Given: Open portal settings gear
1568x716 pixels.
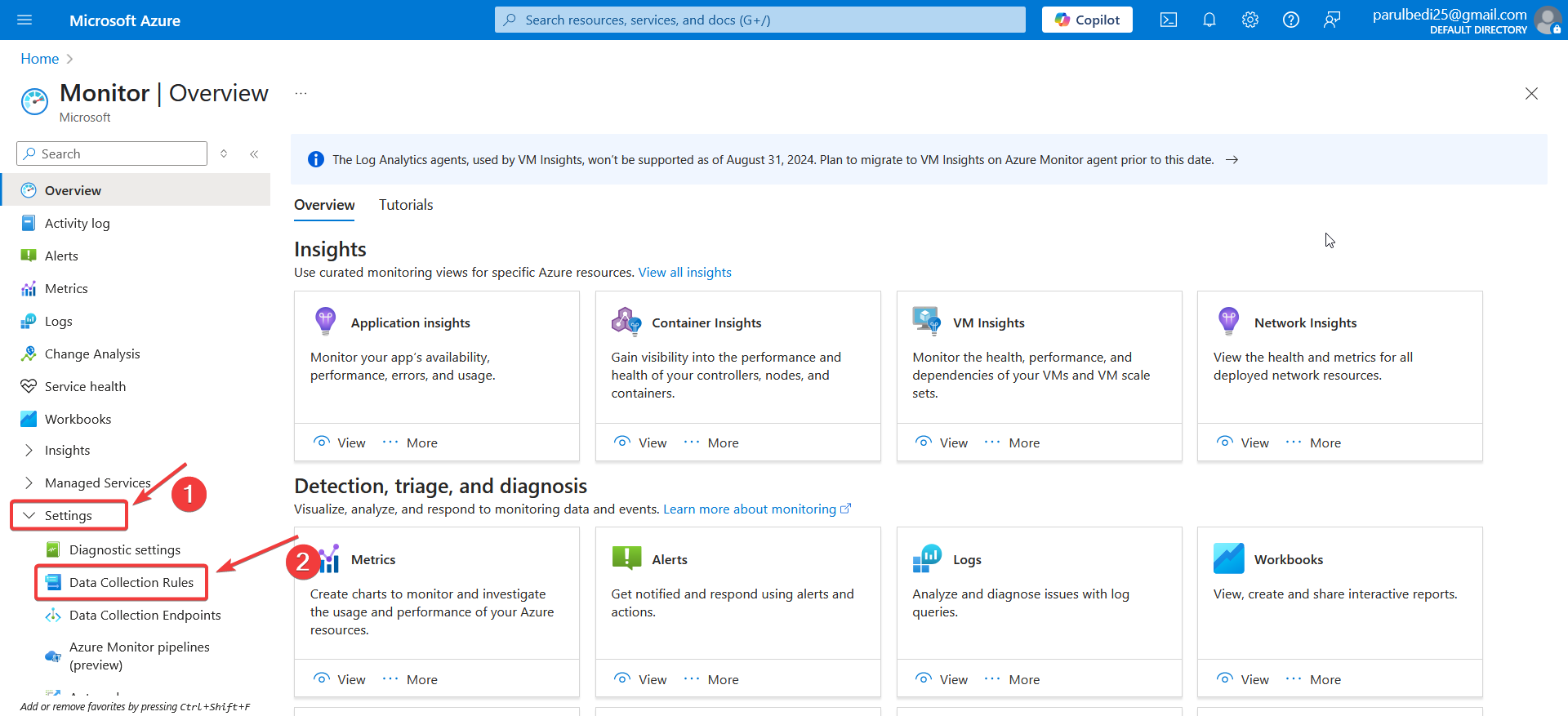Looking at the screenshot, I should [x=1250, y=20].
